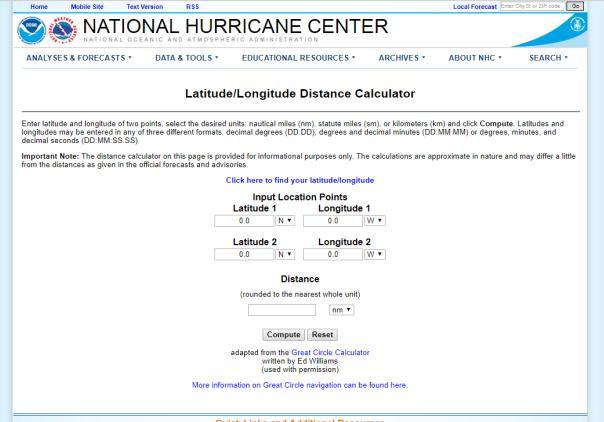Open the Search menu
The height and width of the screenshot is (422, 604).
tap(548, 58)
